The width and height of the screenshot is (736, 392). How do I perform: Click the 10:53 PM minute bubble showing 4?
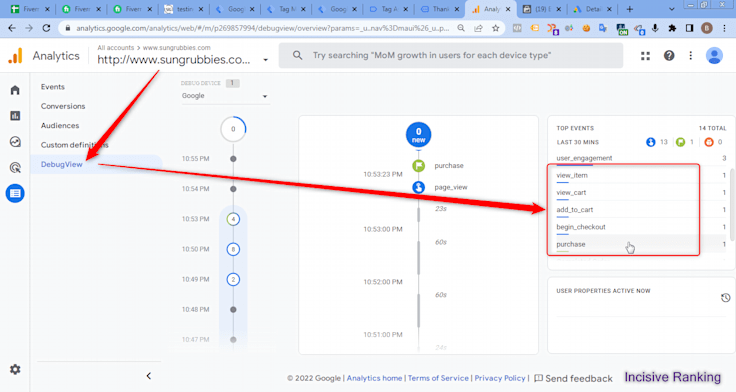(x=233, y=219)
